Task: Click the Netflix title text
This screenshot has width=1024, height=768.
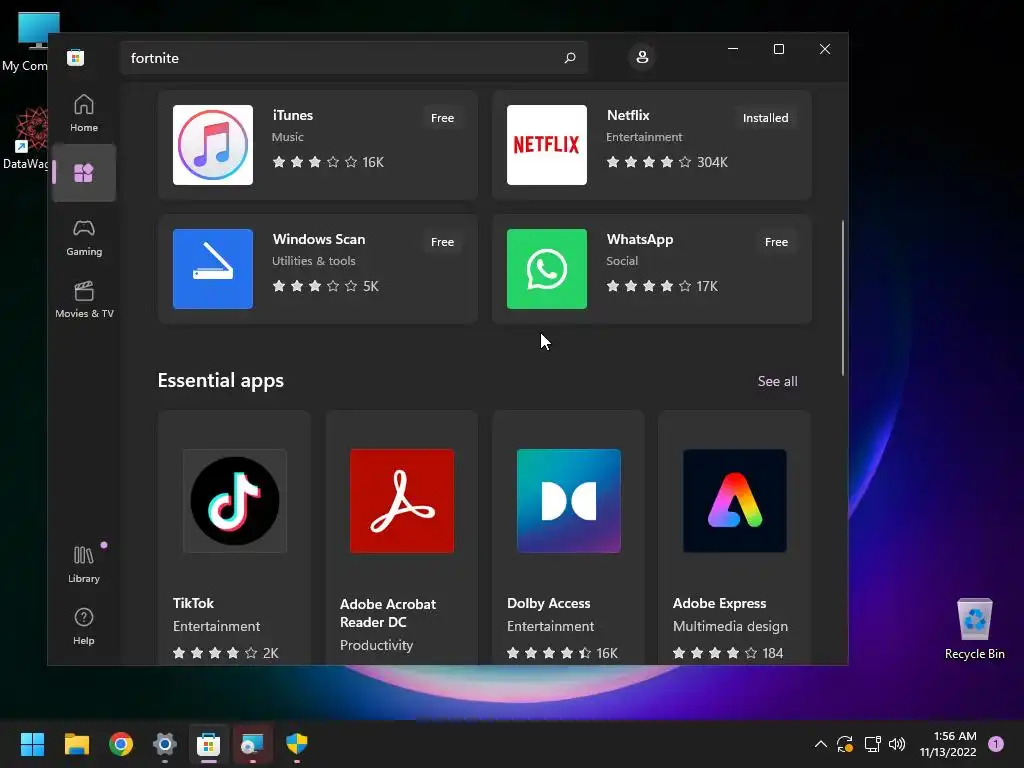Action: click(x=628, y=115)
